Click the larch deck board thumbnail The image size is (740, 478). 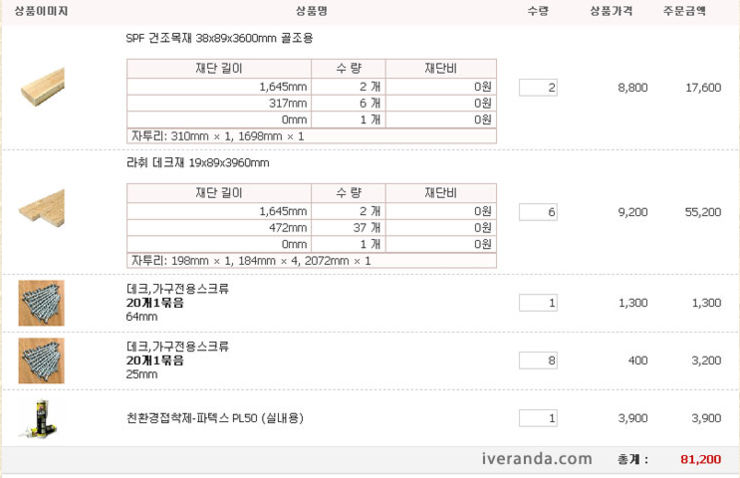42,208
